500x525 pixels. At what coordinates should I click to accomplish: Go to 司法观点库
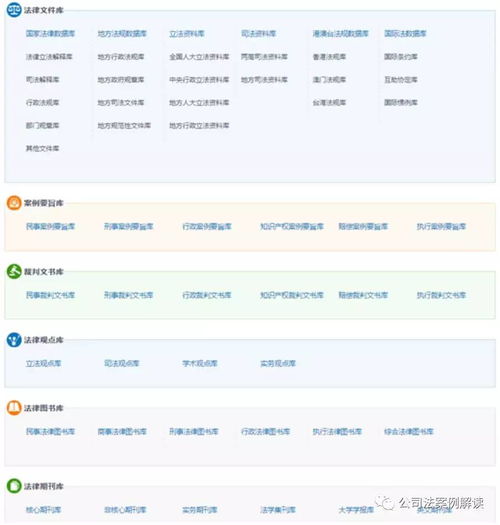coord(122,363)
